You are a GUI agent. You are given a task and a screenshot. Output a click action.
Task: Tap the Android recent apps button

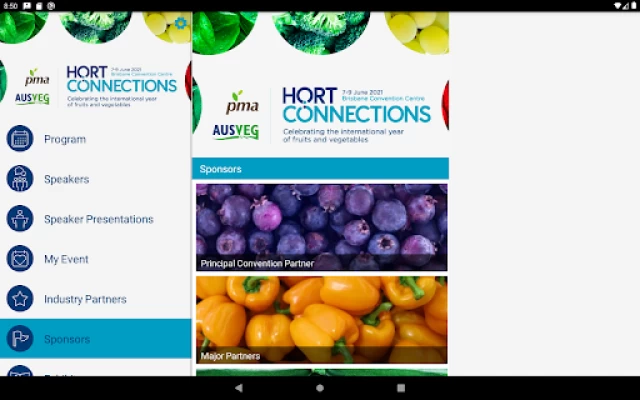pos(401,388)
